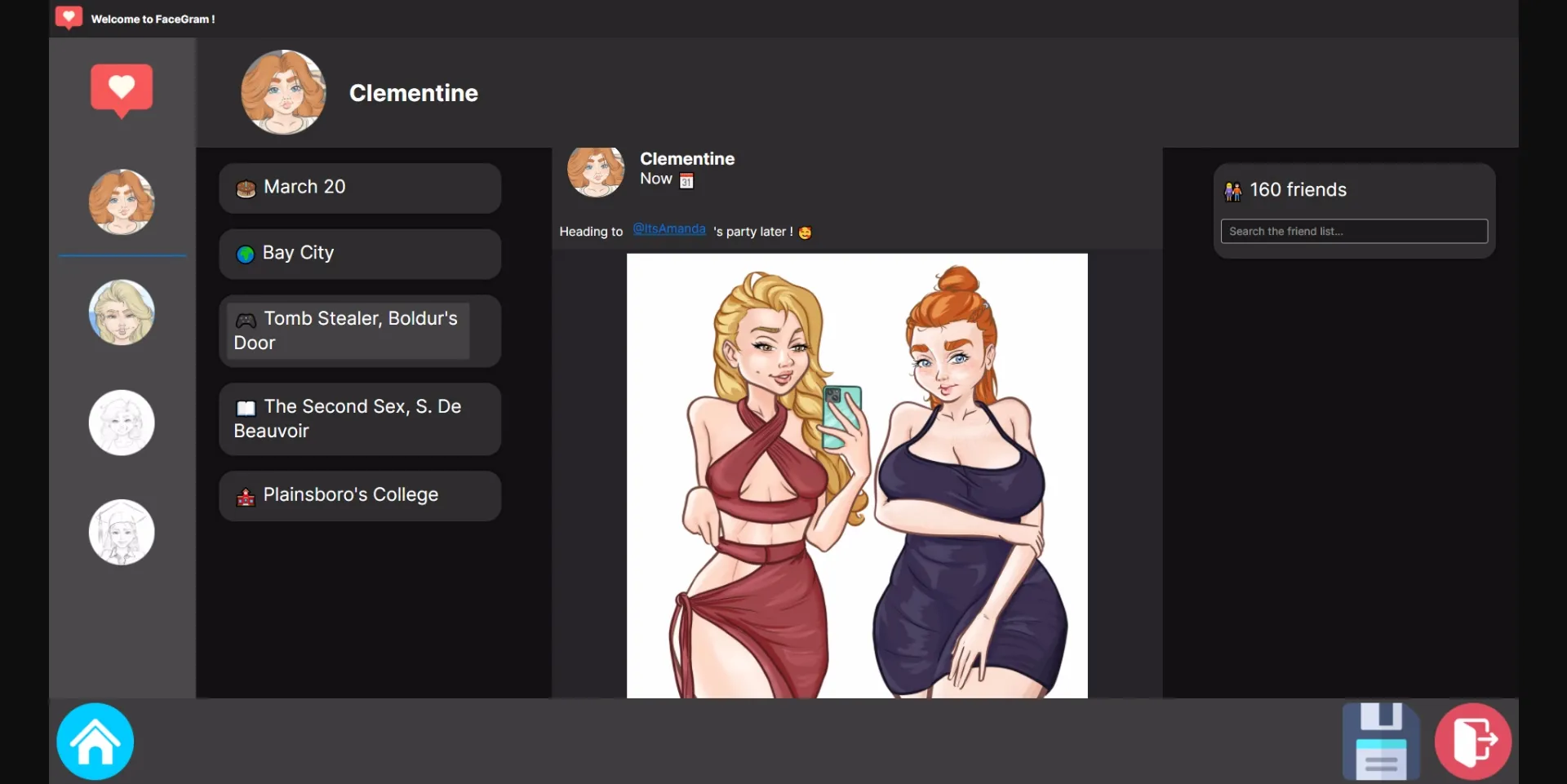Click the book icon beside The Second Sex
The image size is (1567, 784).
coord(246,408)
